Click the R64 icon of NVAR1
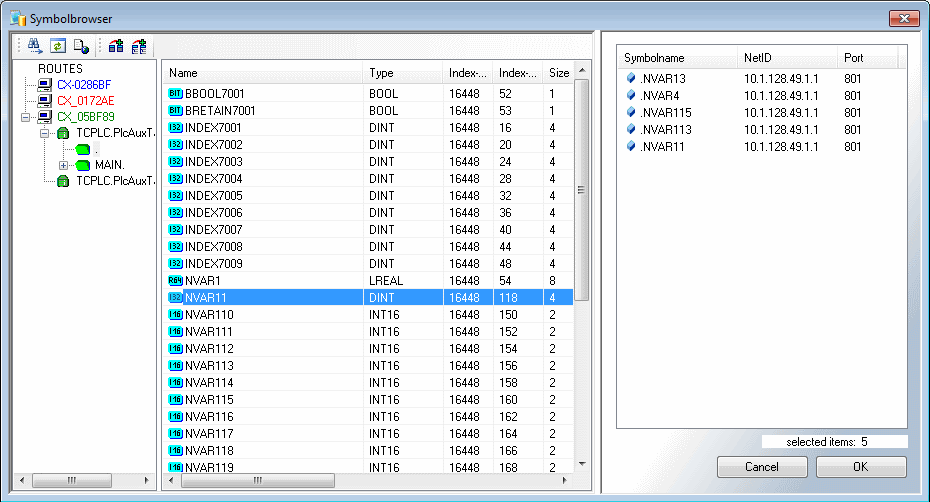This screenshot has height=502, width=930. pos(175,281)
